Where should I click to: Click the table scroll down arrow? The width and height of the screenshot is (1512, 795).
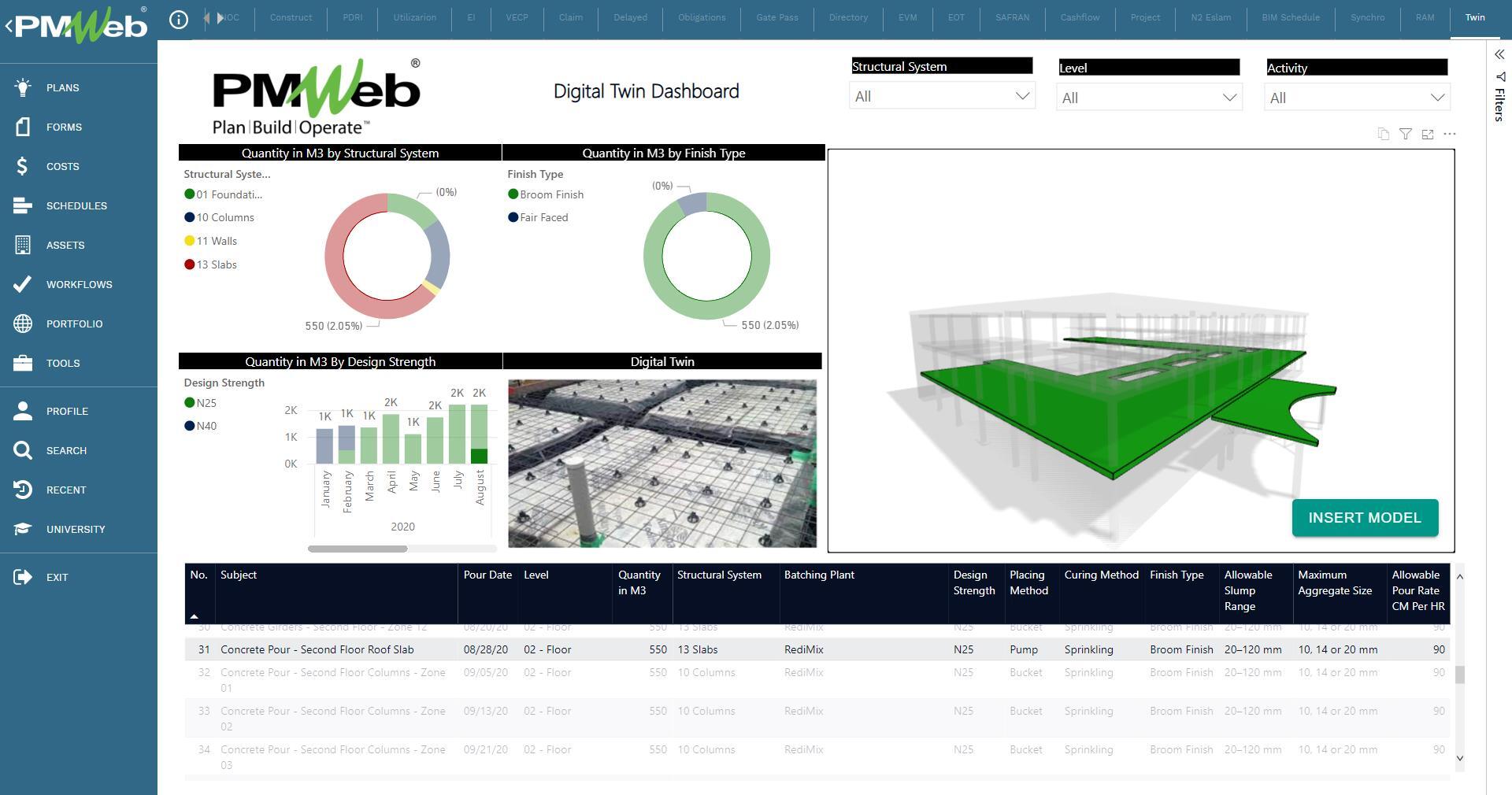point(1459,758)
